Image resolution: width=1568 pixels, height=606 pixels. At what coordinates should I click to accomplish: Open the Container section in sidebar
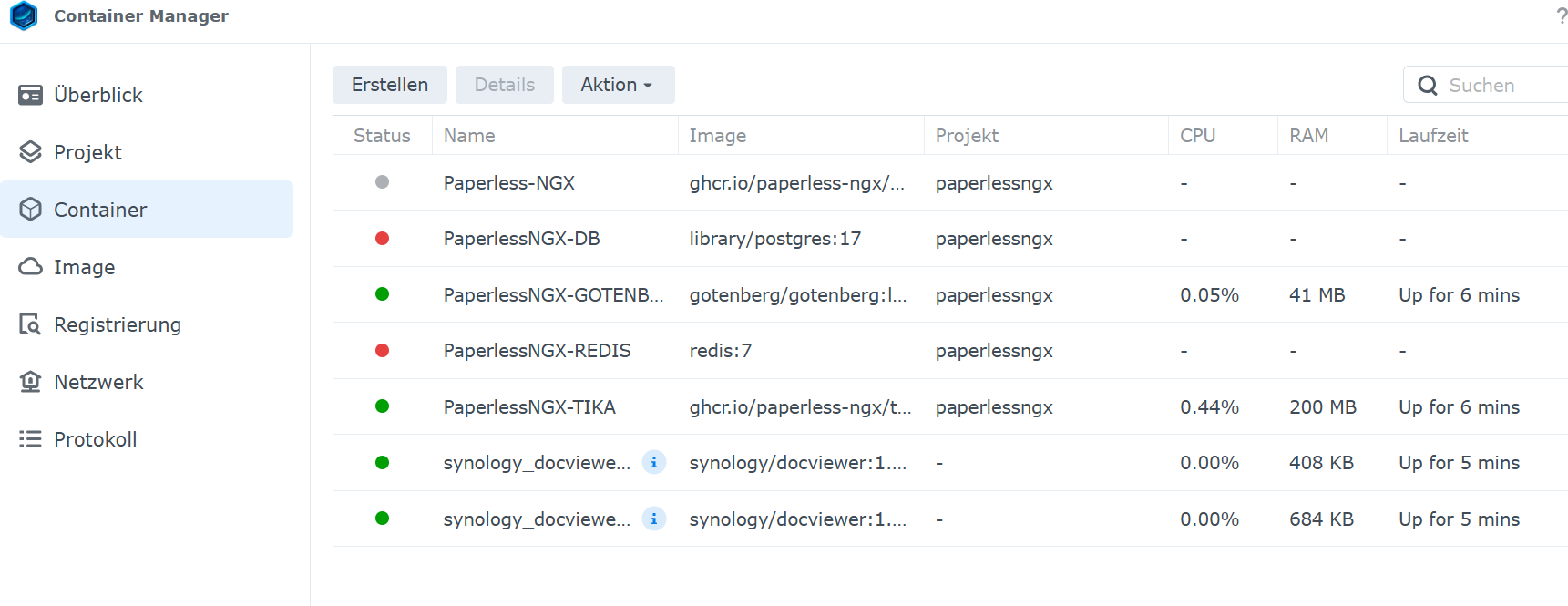pyautogui.click(x=147, y=210)
